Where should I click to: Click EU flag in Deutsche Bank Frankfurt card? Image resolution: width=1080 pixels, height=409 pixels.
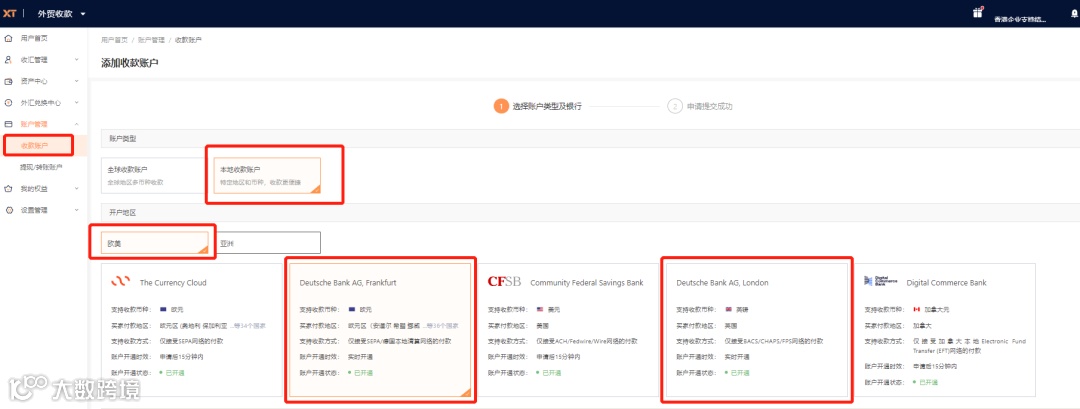pos(352,309)
